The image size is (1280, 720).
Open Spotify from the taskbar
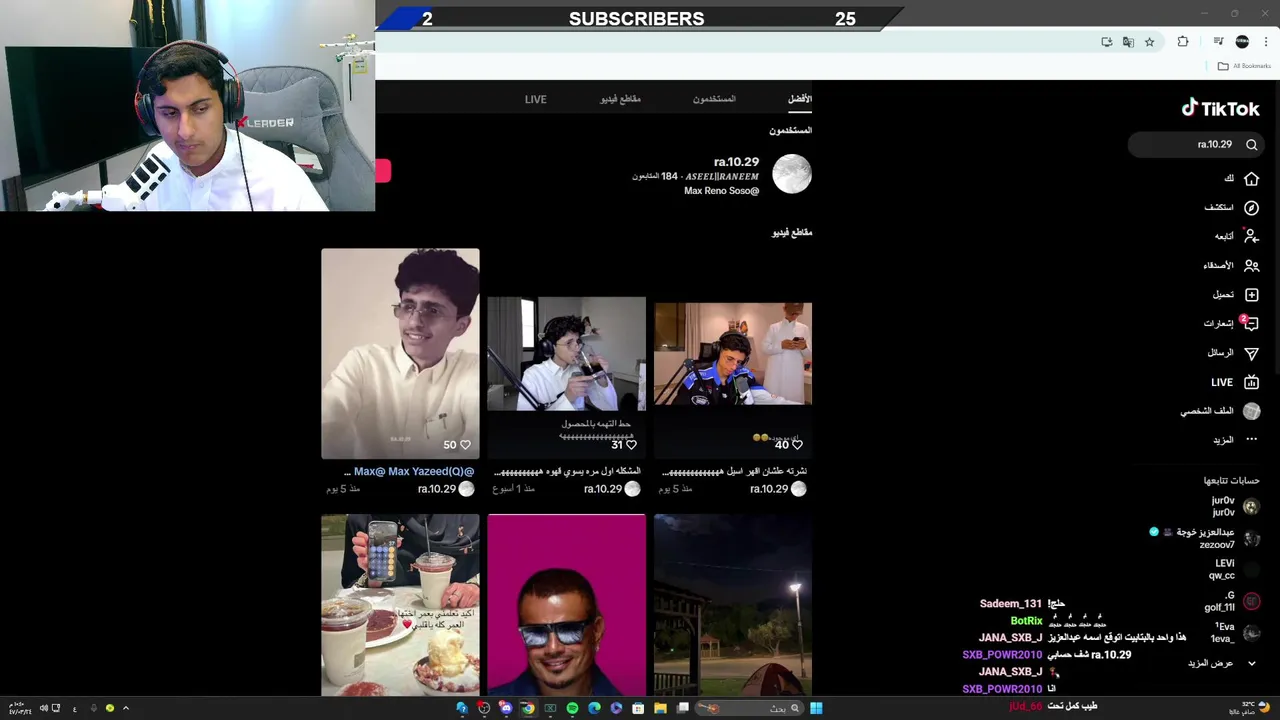point(572,708)
